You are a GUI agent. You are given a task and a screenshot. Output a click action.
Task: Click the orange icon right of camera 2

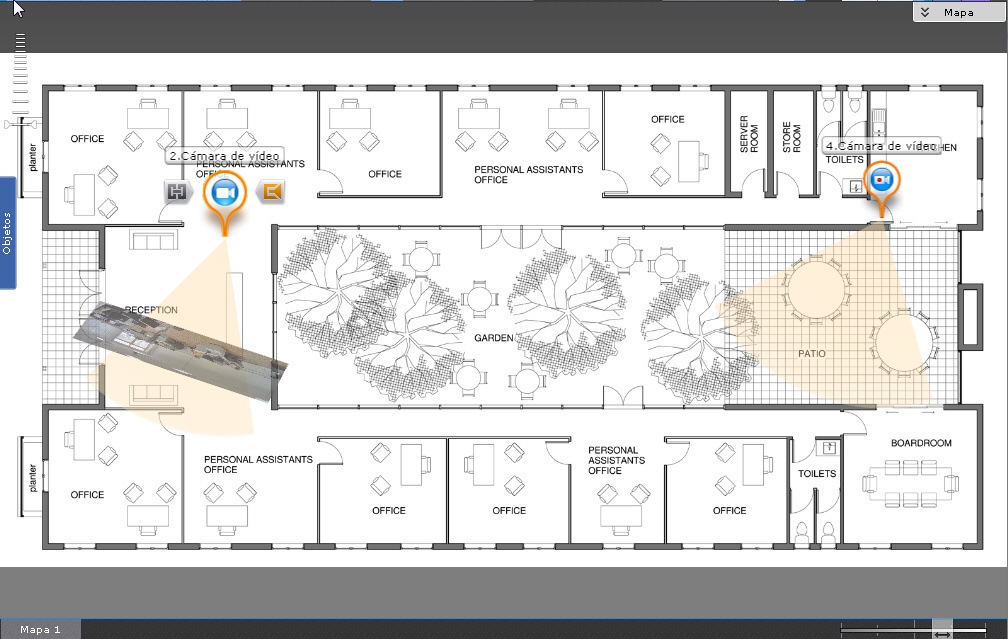click(x=270, y=192)
